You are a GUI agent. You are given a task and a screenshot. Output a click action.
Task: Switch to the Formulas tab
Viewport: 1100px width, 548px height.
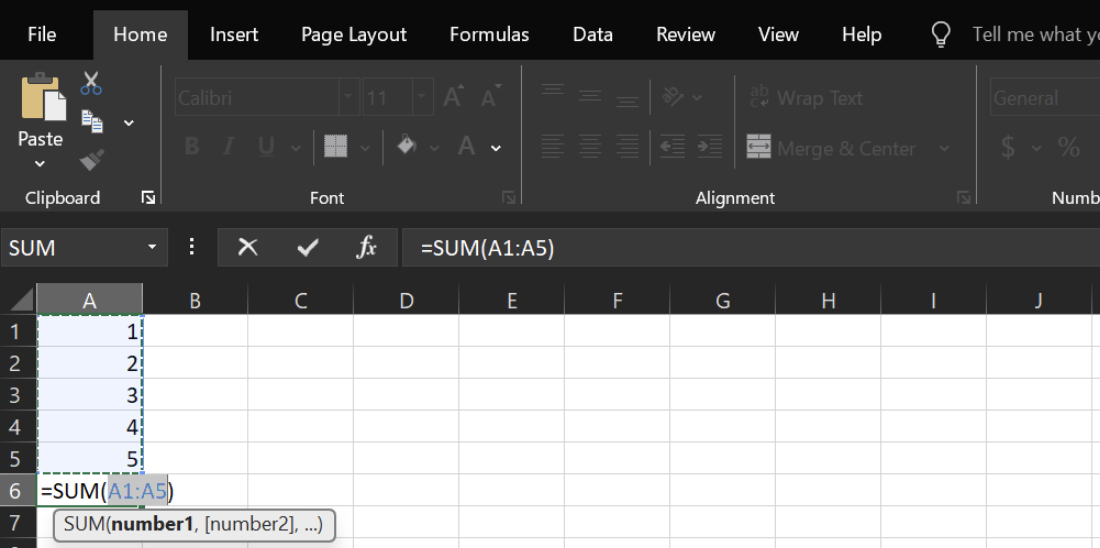pyautogui.click(x=489, y=34)
